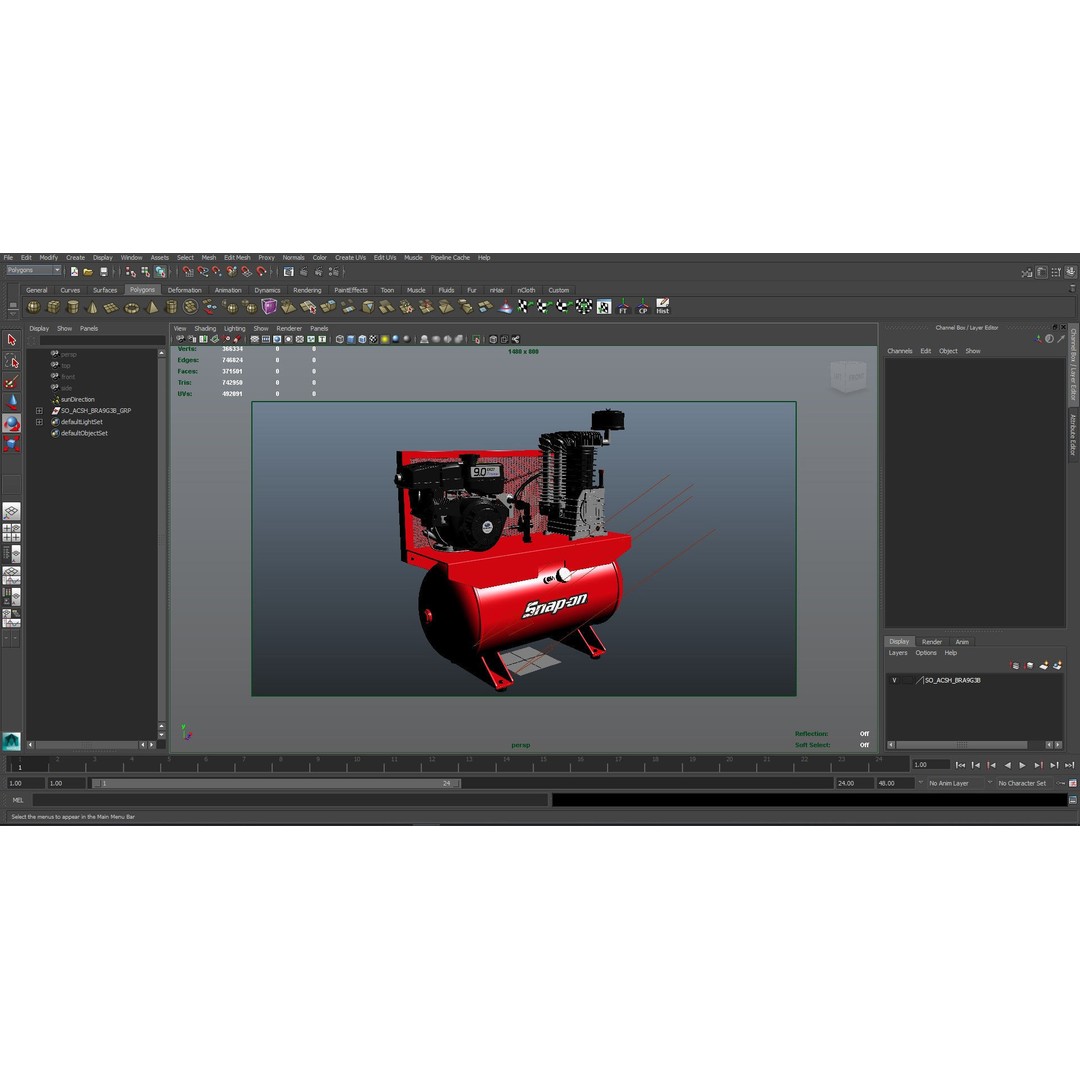
Task: Open the Layers menu in Layer Editor
Action: click(897, 653)
